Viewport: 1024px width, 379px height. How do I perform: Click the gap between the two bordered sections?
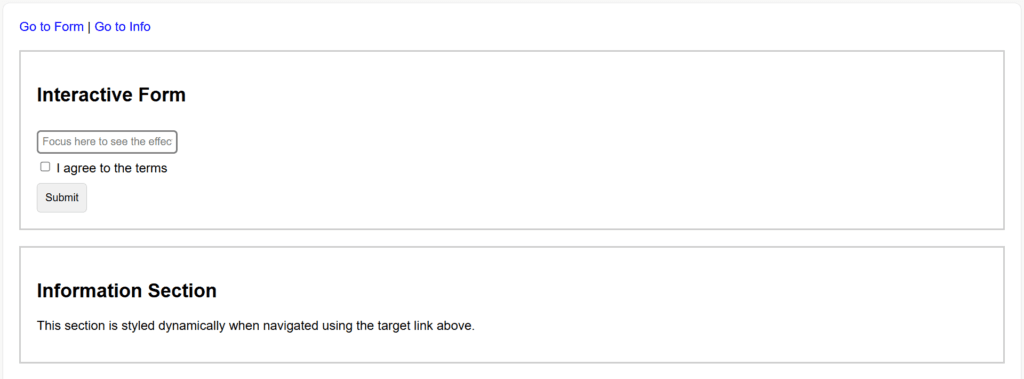[x=512, y=238]
